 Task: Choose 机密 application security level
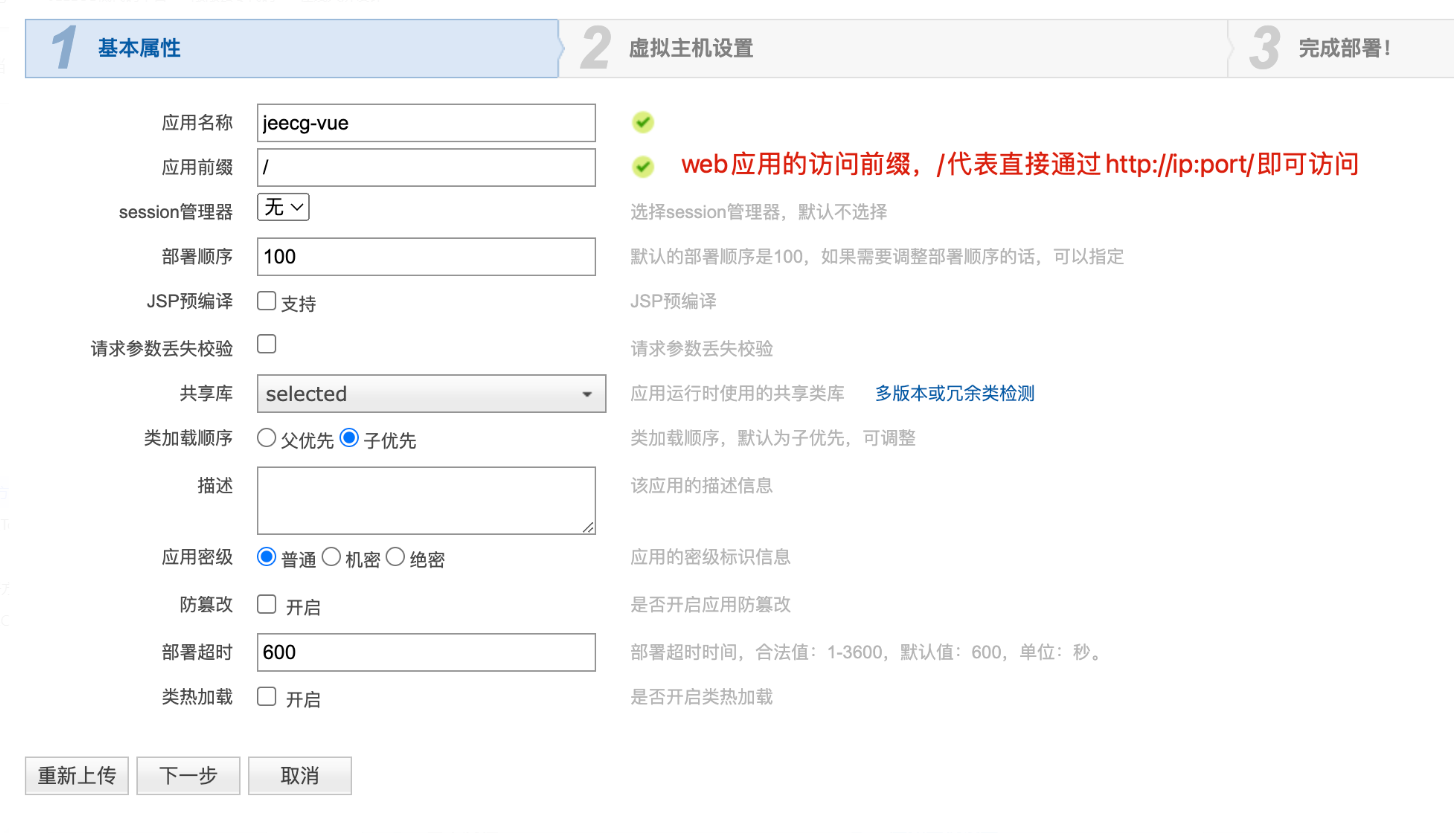[x=331, y=556]
